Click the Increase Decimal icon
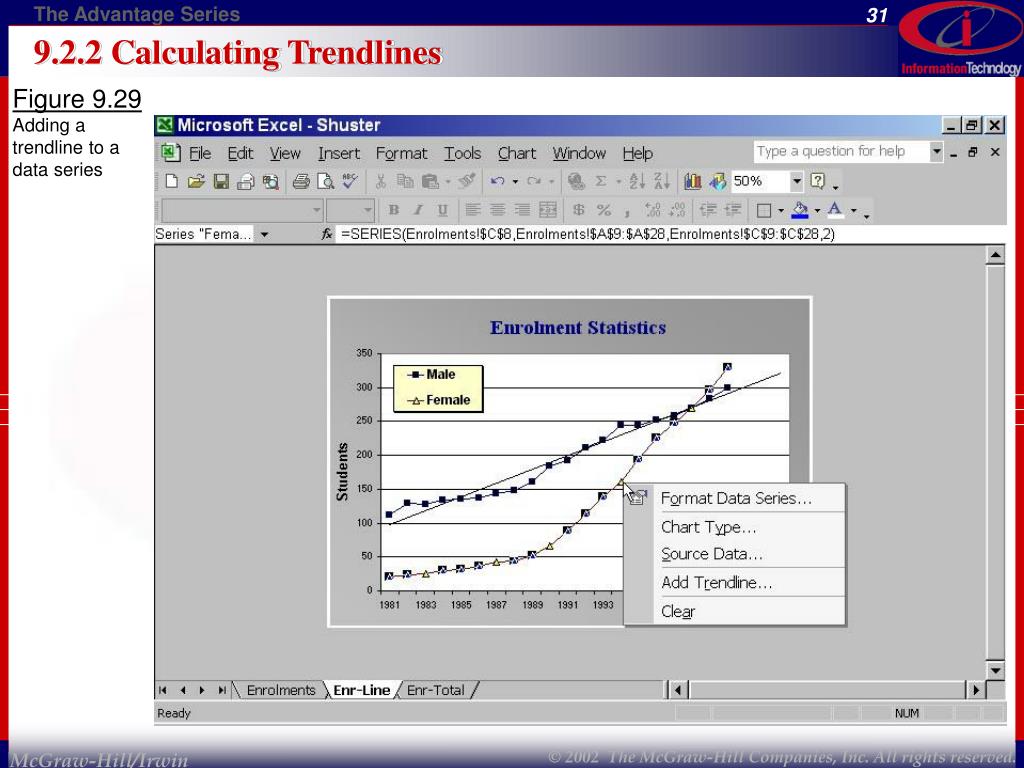1024x768 pixels. coord(652,210)
